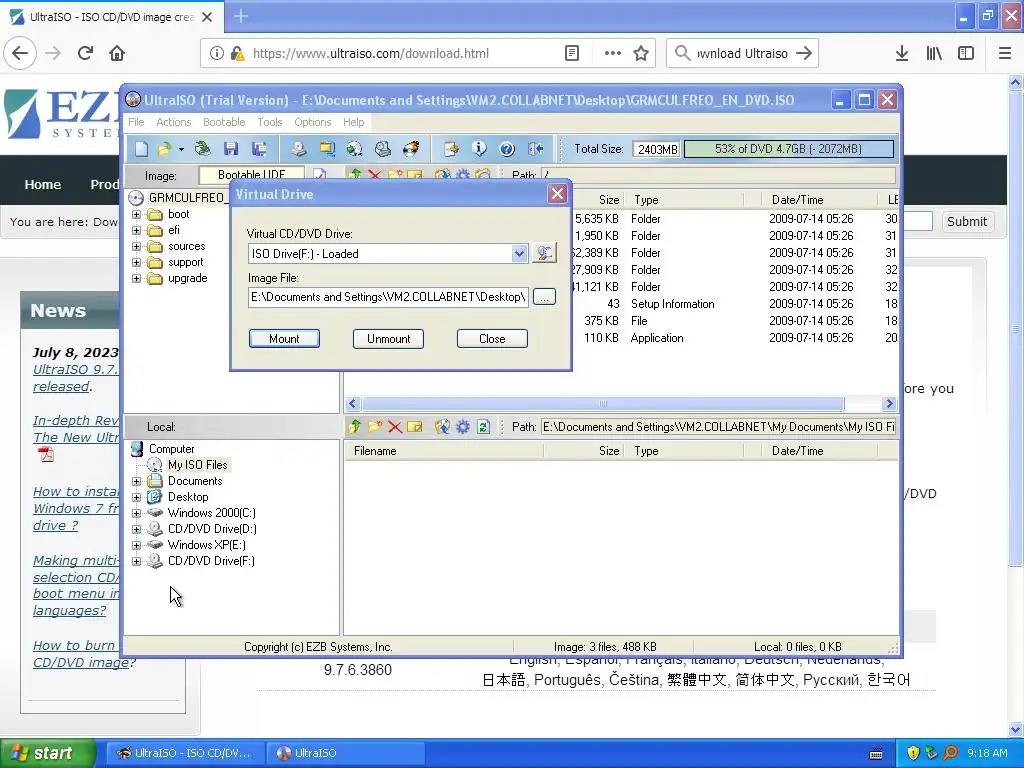Bookmark this page with the star icon
1024x768 pixels.
pyautogui.click(x=641, y=54)
